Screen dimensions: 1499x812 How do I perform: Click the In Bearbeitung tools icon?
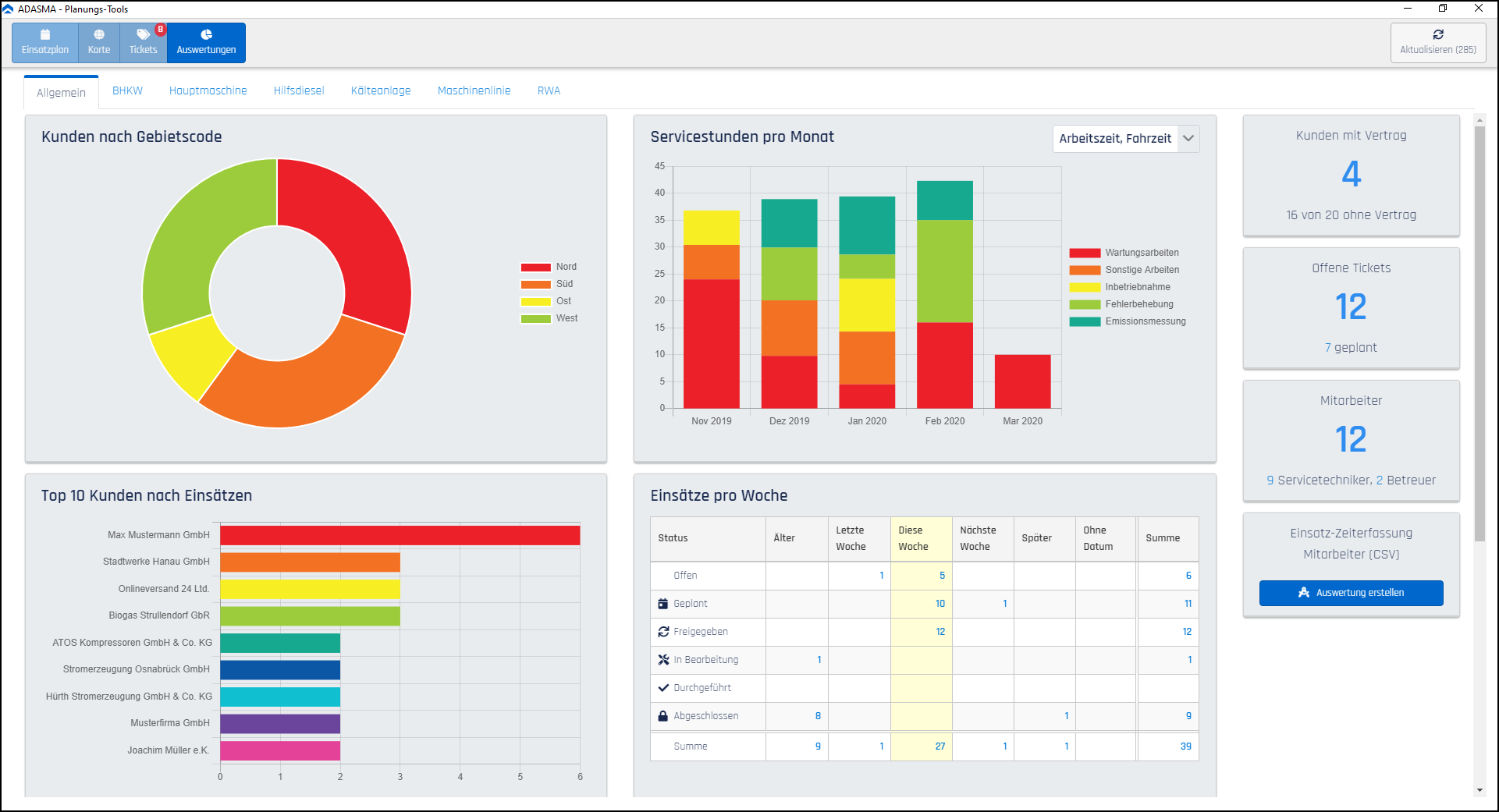coord(663,660)
